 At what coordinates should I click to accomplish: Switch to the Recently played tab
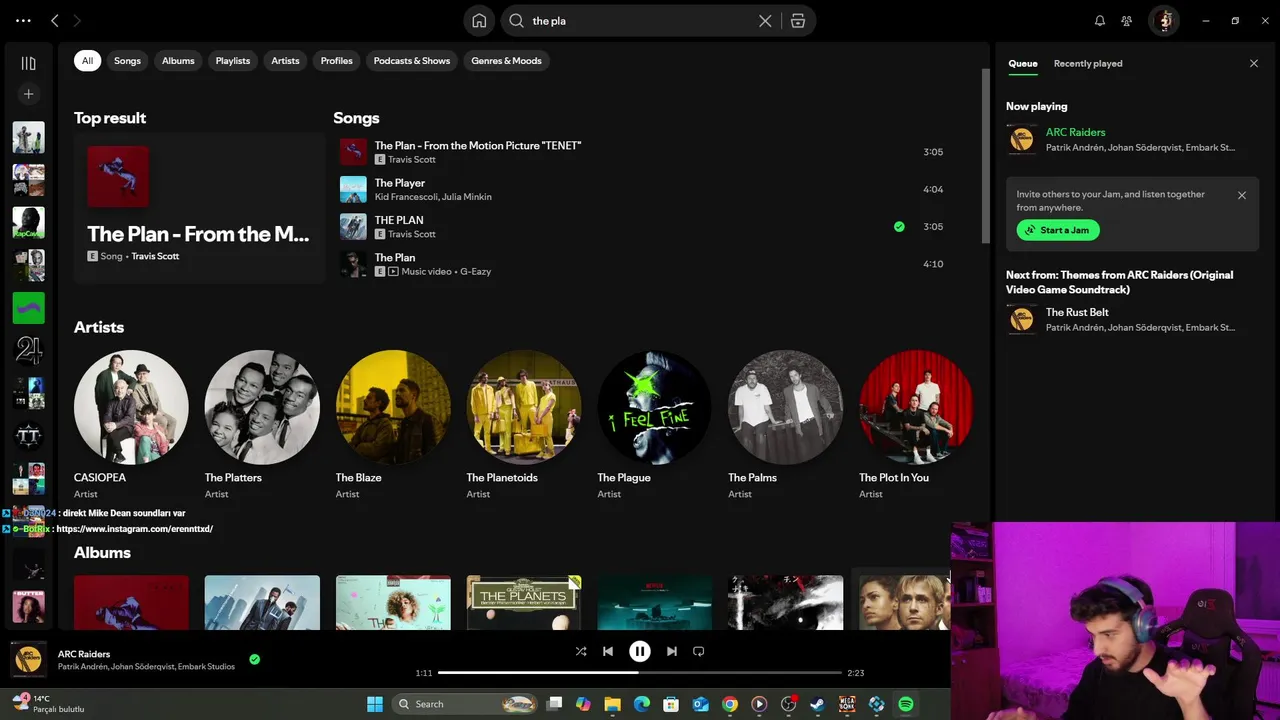coord(1088,64)
